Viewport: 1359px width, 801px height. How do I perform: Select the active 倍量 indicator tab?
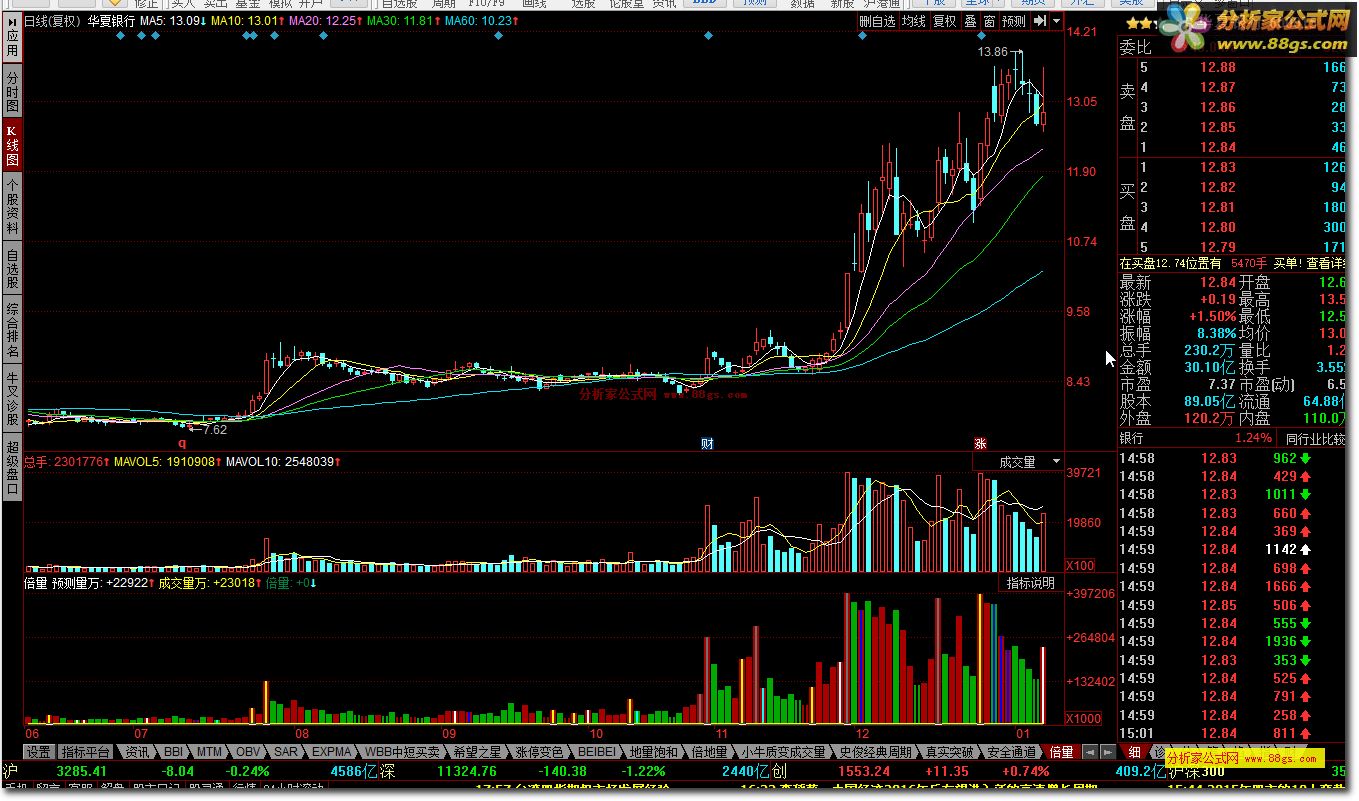coord(1060,752)
